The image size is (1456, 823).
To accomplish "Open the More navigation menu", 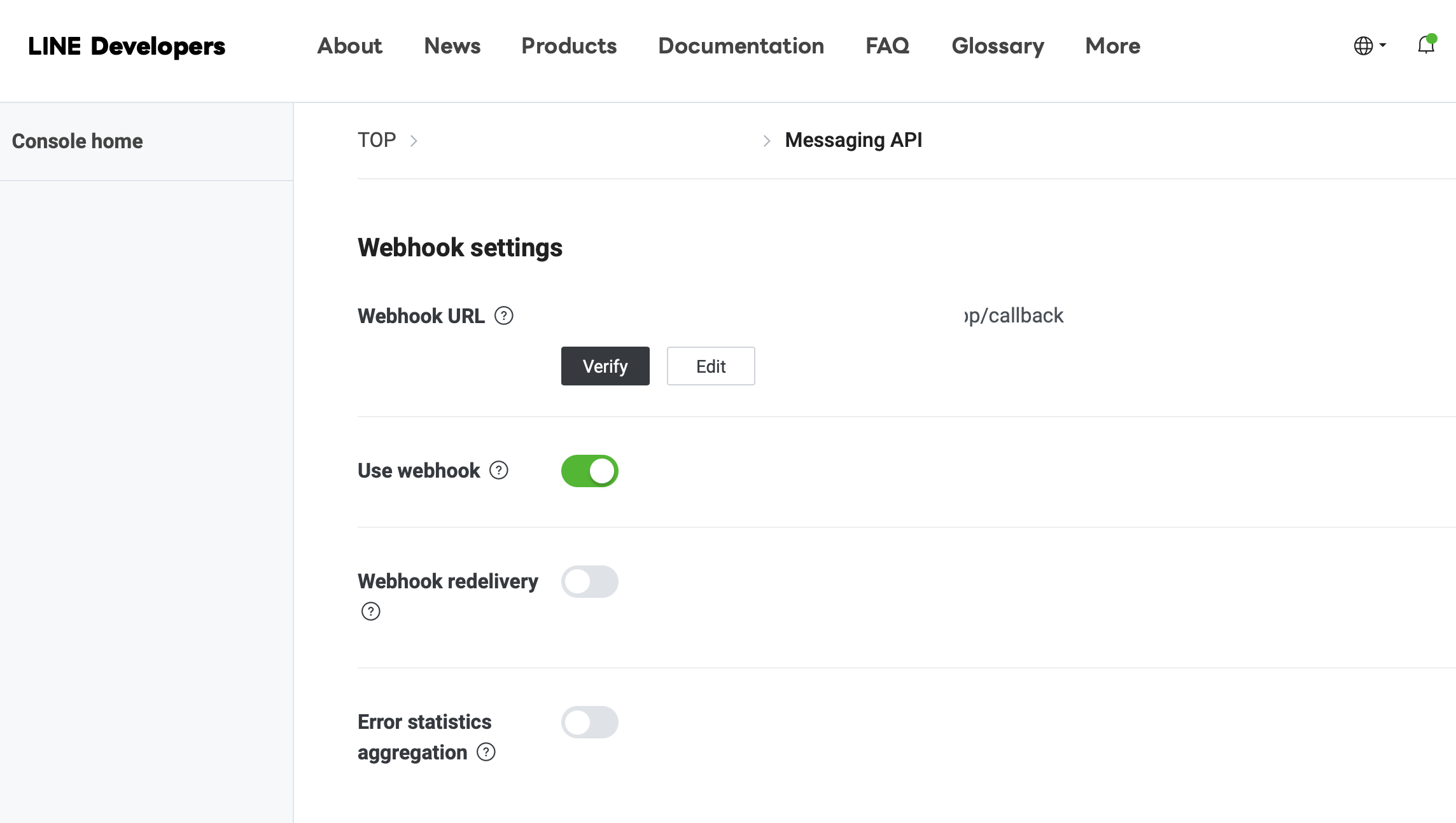I will tap(1112, 46).
